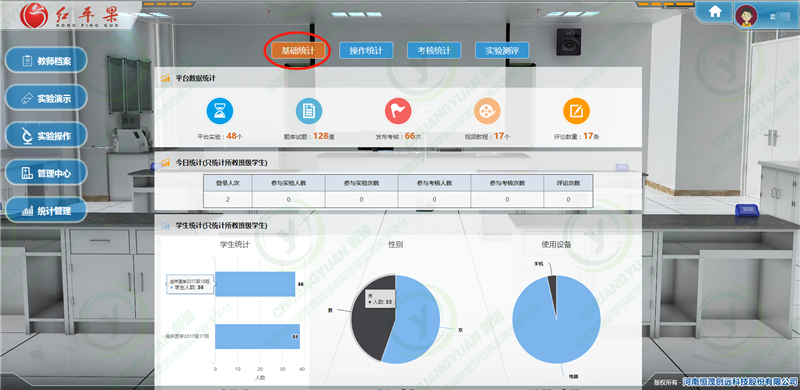Click the 平台实验：48个 label

click(x=220, y=136)
